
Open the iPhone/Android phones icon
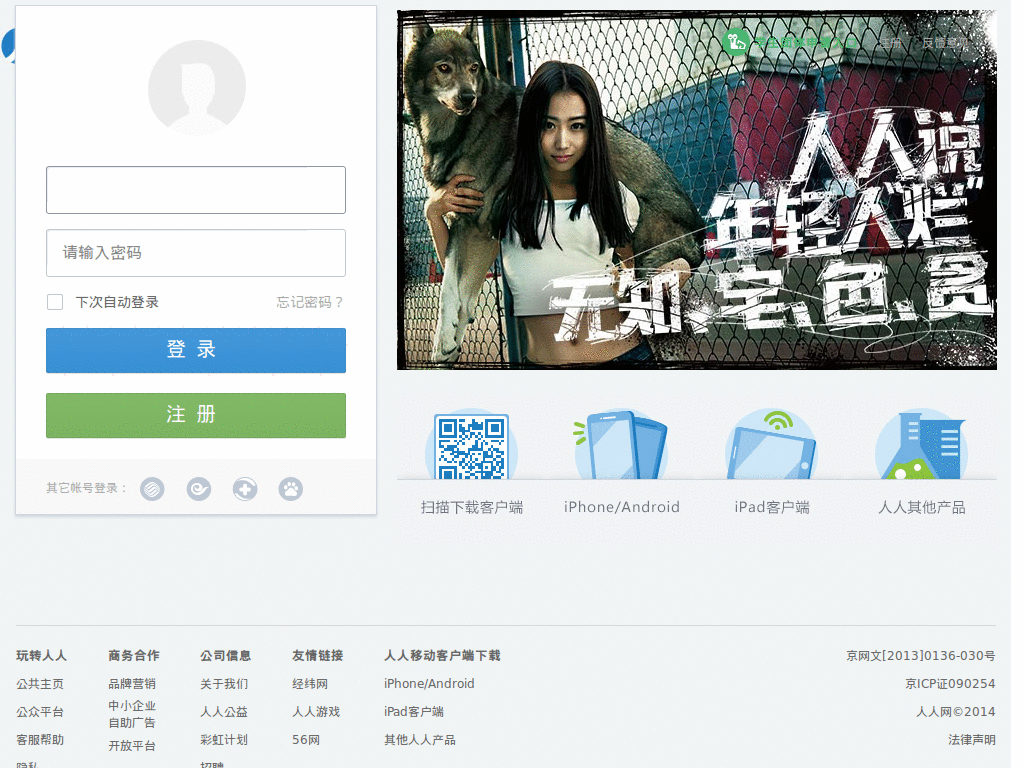[621, 446]
